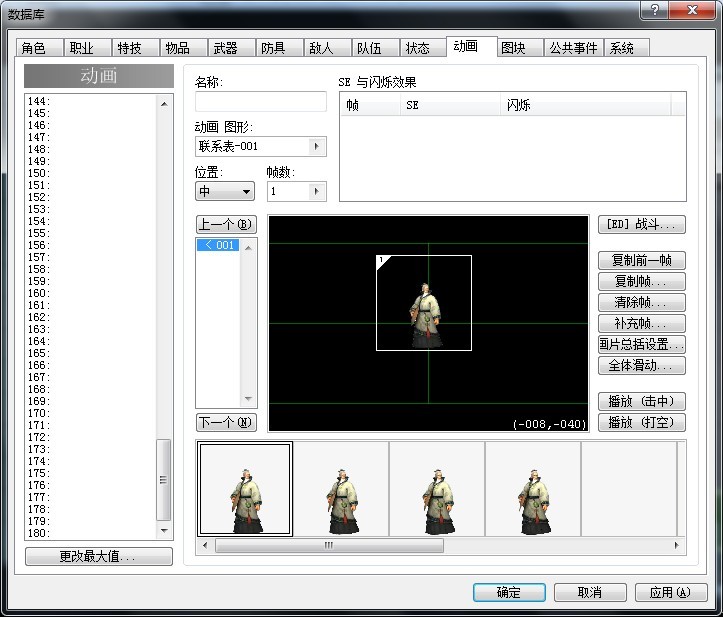The image size is (723, 617).
Task: Click the animation list scroll up arrow
Action: coord(164,104)
